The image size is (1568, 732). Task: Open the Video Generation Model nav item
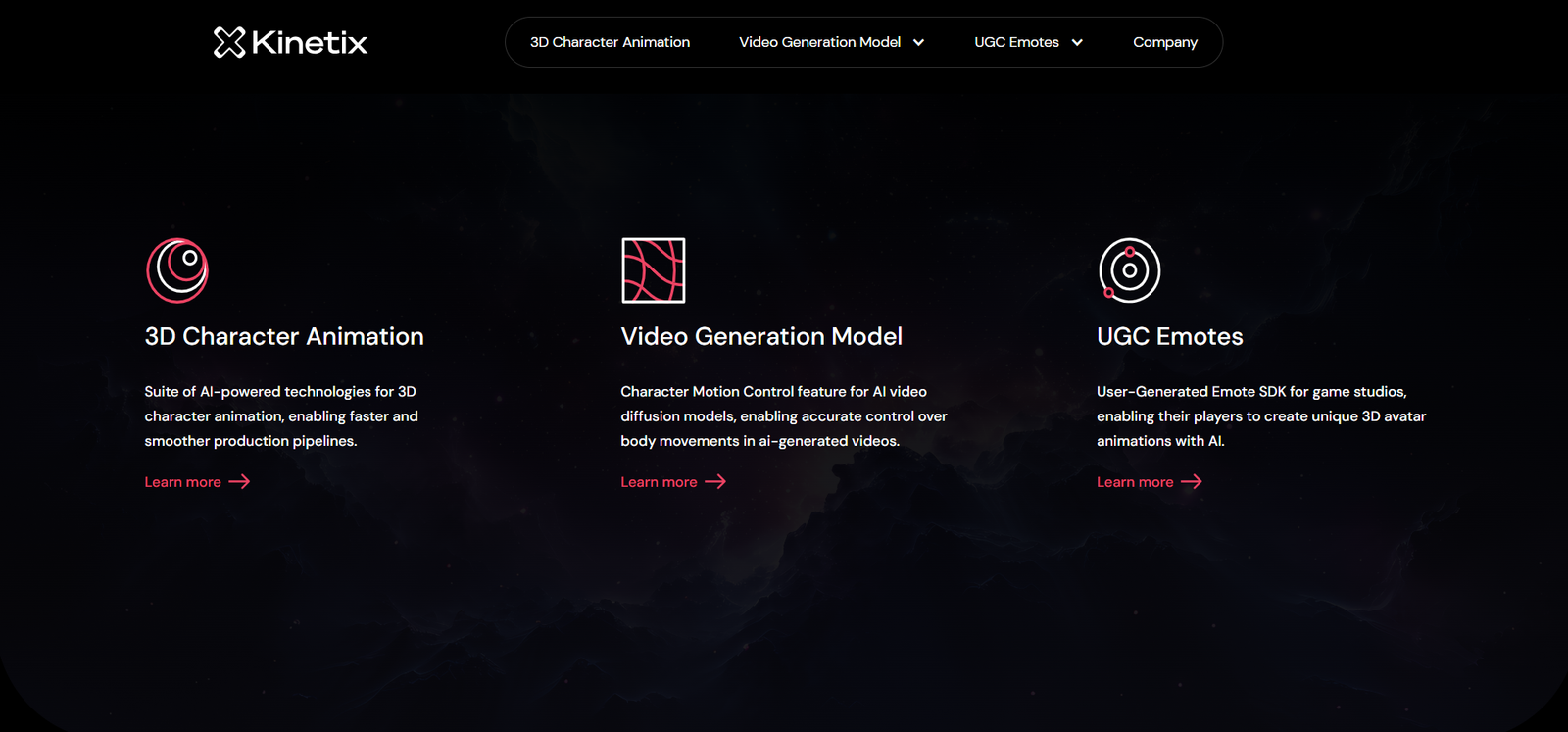(819, 42)
